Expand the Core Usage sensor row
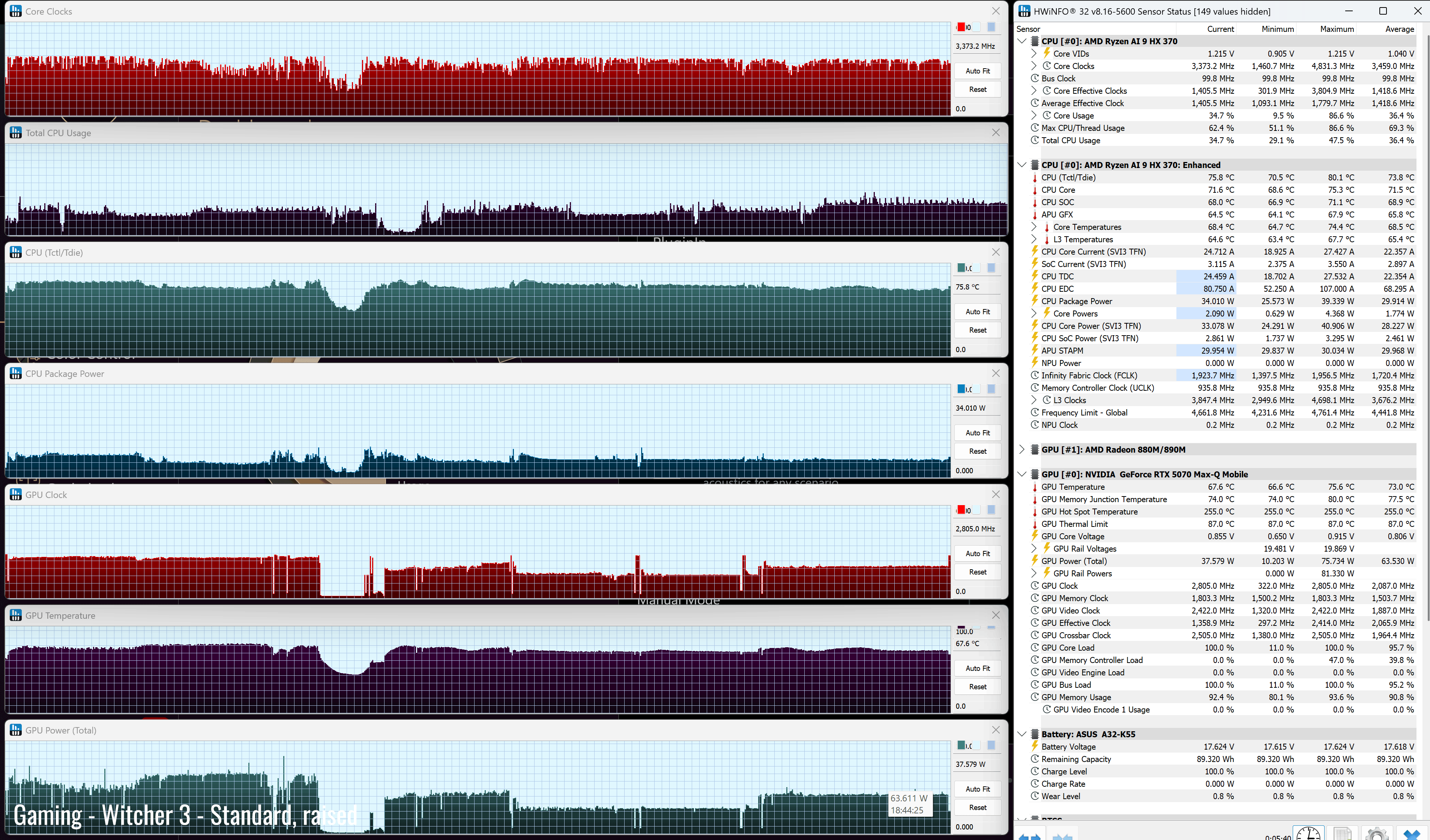Screen dimensions: 1430x840 coord(1034,115)
